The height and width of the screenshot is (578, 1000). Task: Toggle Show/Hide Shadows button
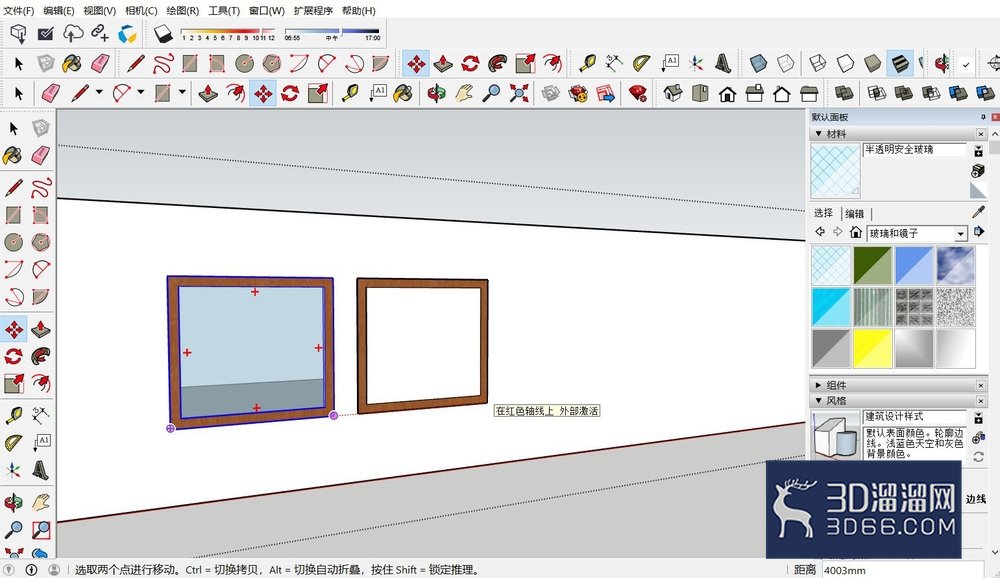pyautogui.click(x=163, y=34)
